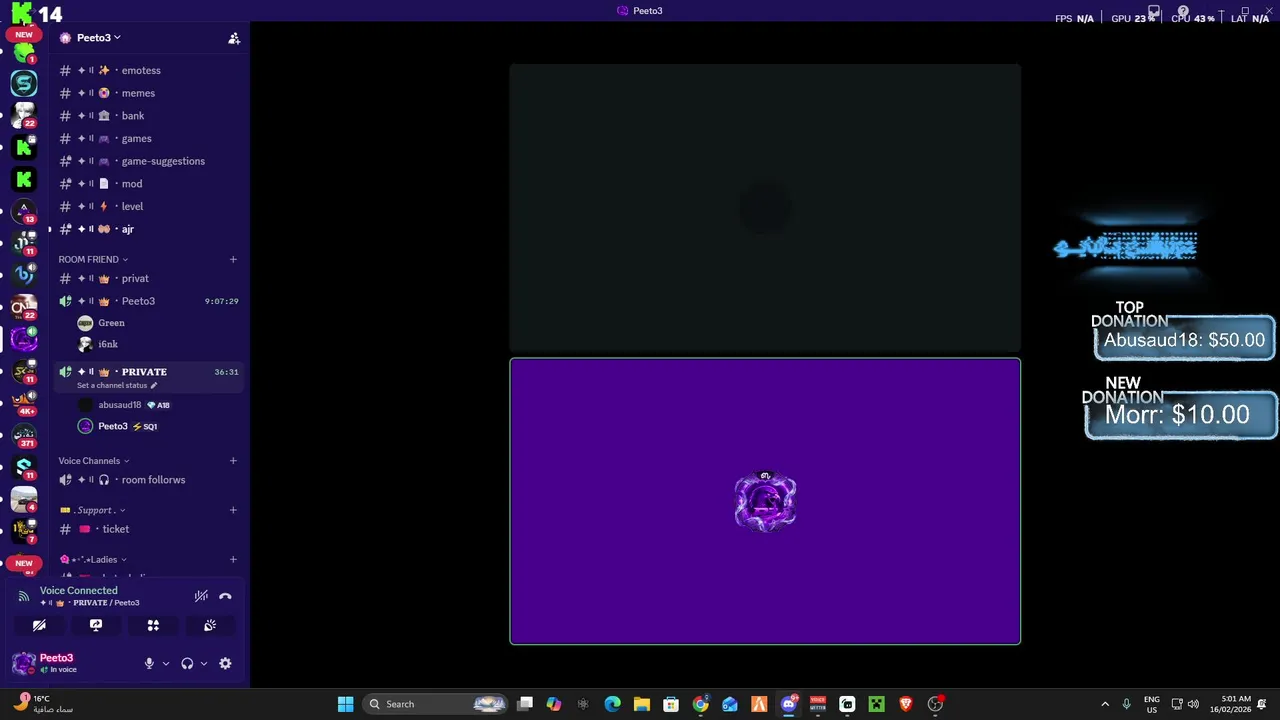Open the top NEW badge server icon
The height and width of the screenshot is (720, 1280).
click(x=24, y=50)
